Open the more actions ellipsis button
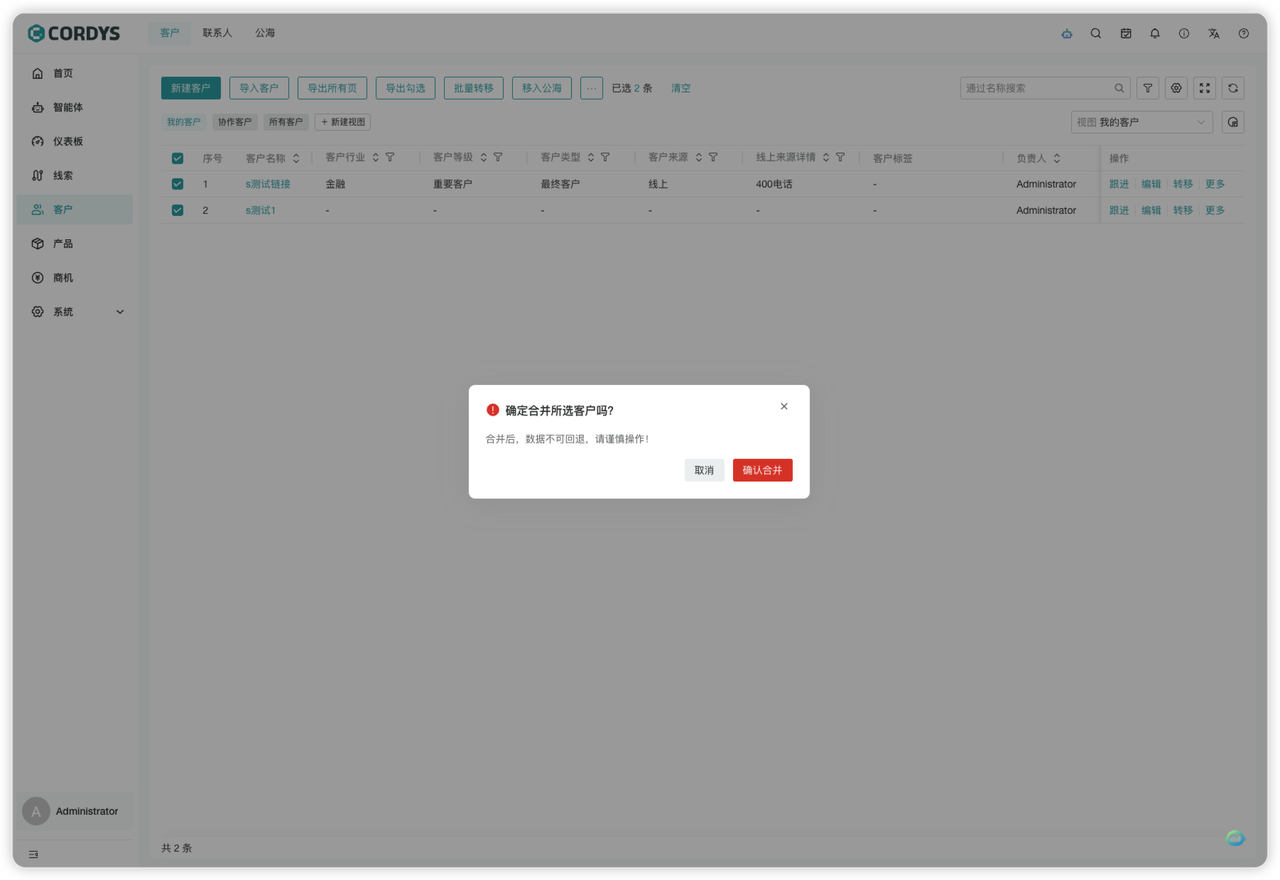The width and height of the screenshot is (1280, 880). pyautogui.click(x=591, y=88)
